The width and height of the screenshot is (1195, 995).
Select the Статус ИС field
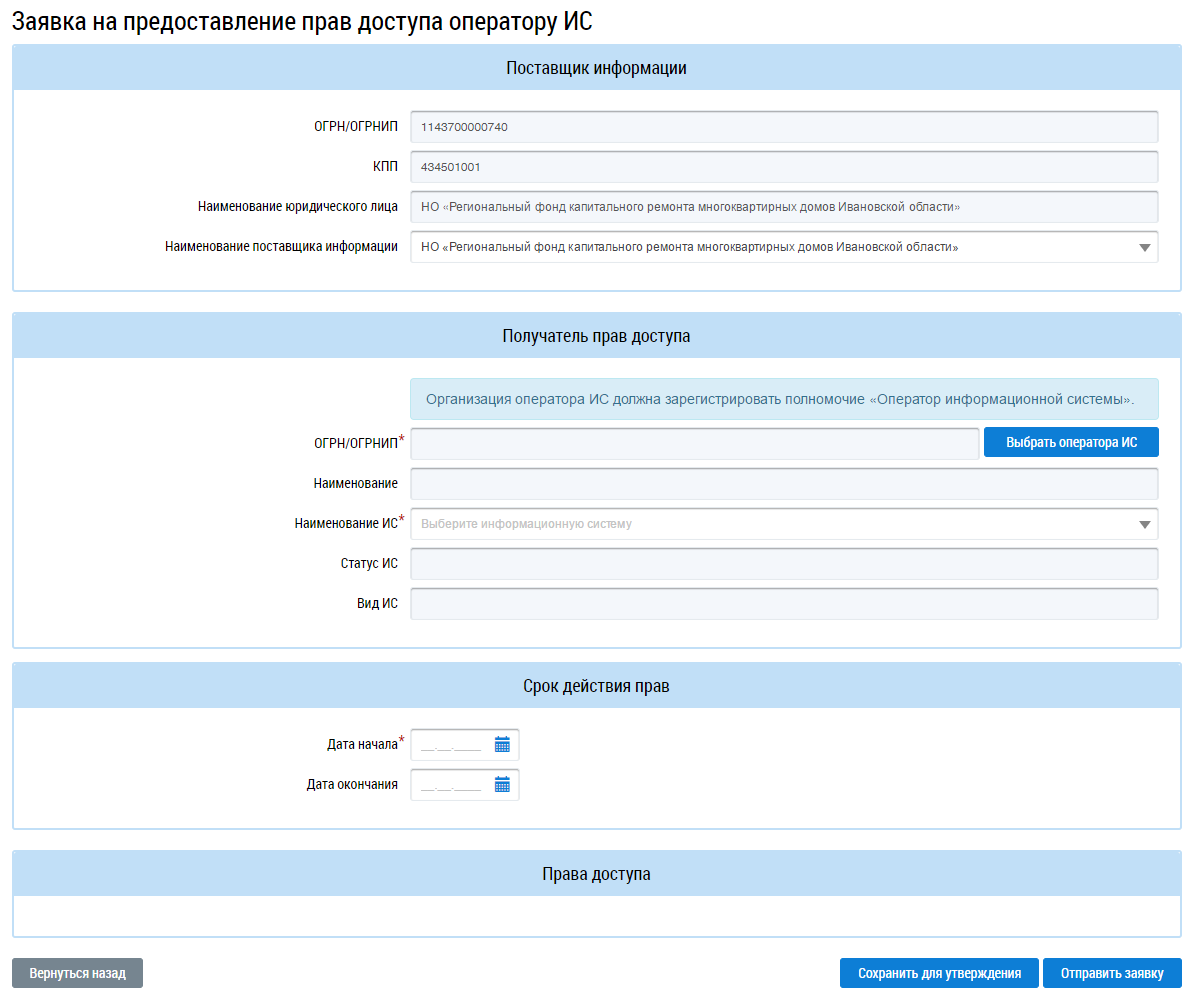click(x=784, y=564)
